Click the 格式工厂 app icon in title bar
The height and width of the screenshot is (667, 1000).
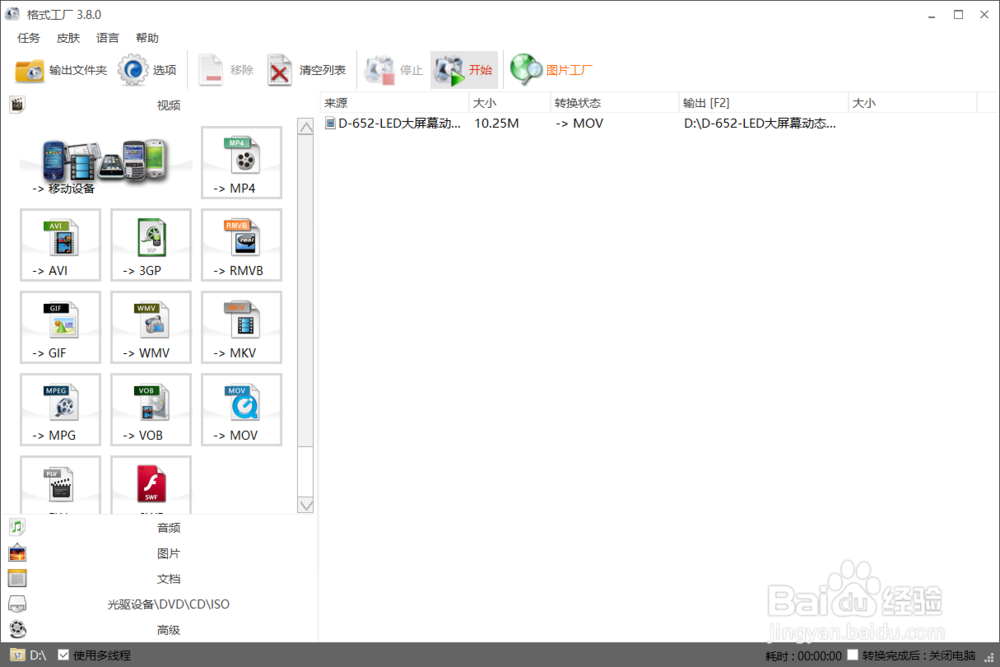(x=13, y=14)
